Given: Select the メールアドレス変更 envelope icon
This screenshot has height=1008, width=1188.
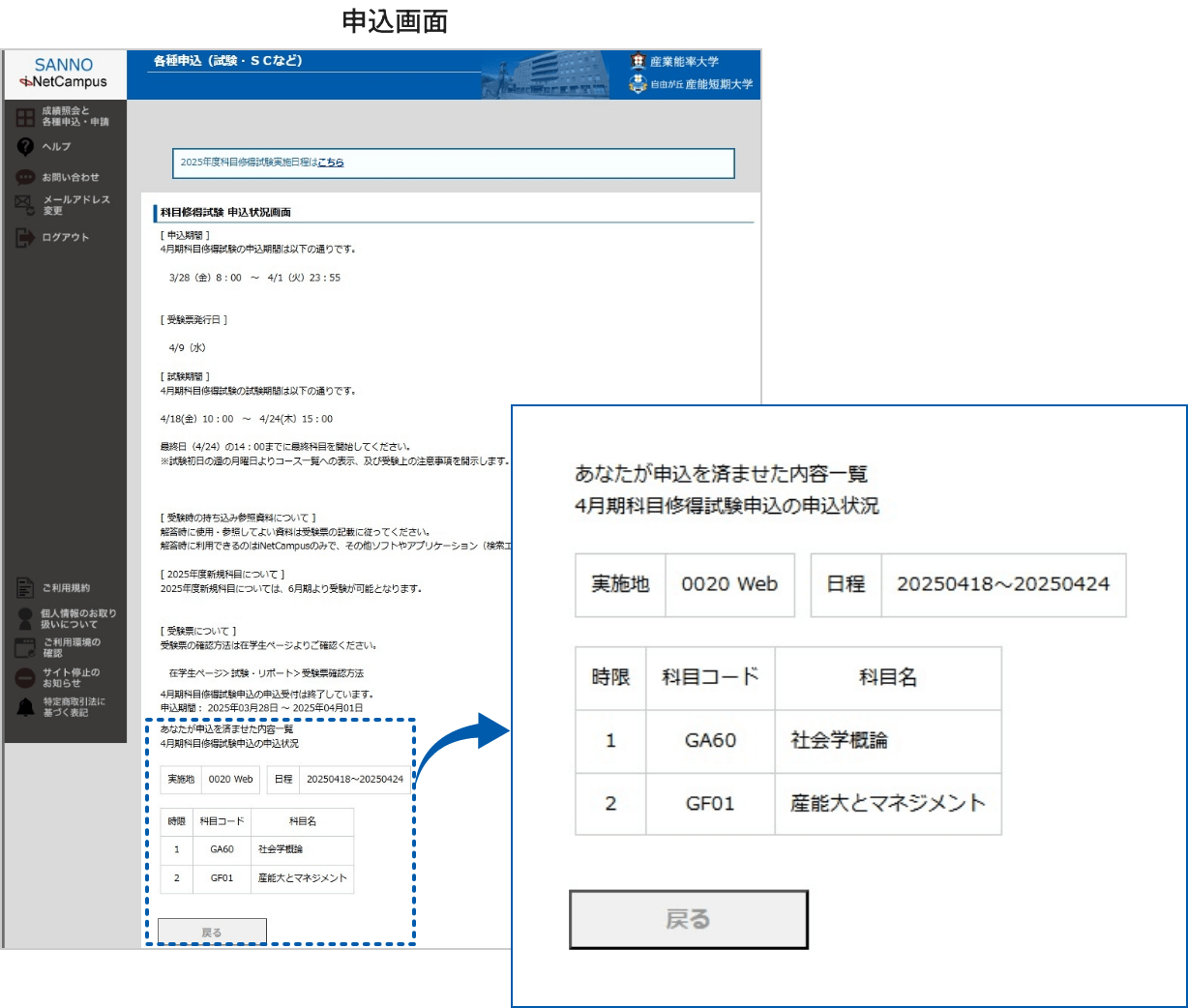Looking at the screenshot, I should point(25,205).
